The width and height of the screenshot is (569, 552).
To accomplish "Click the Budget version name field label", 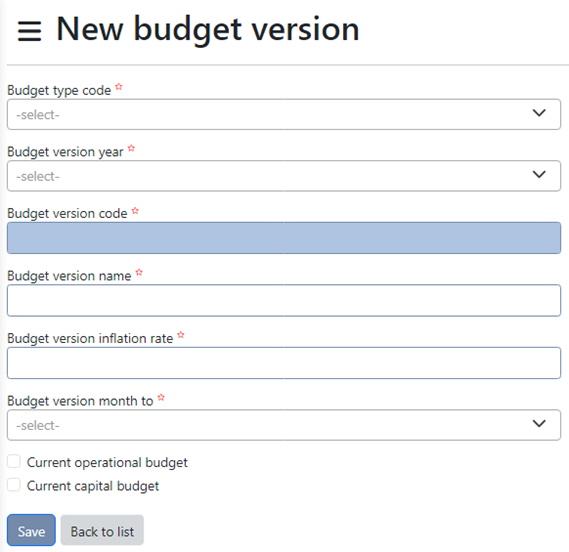I will click(x=69, y=276).
